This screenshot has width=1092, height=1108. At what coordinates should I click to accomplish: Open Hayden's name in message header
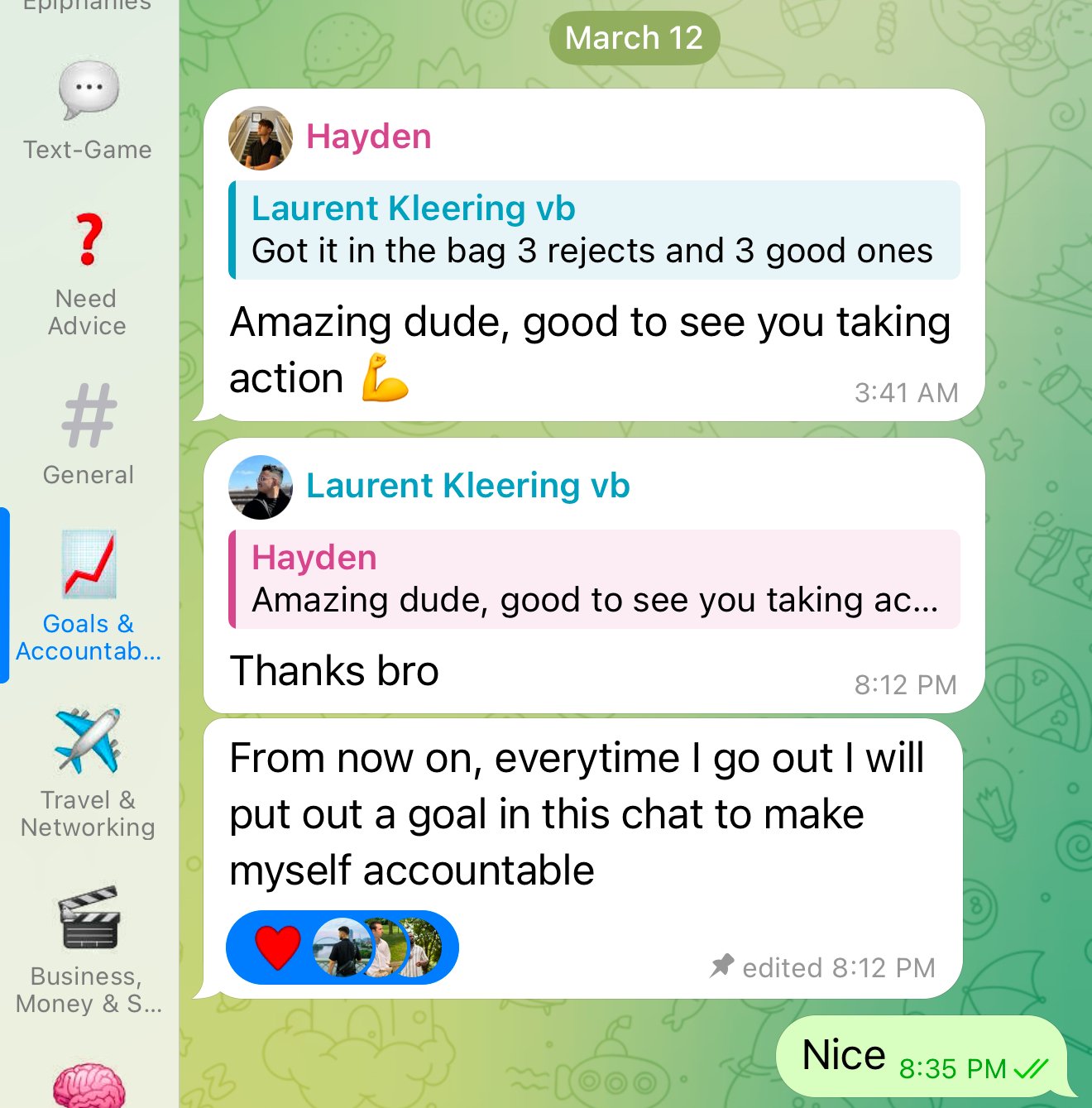click(369, 137)
